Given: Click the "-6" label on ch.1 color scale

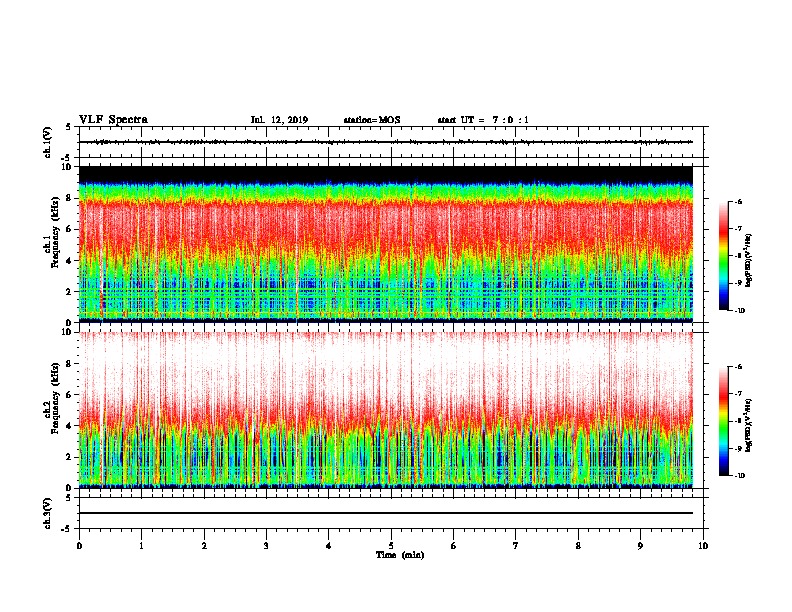Looking at the screenshot, I should pyautogui.click(x=738, y=201).
